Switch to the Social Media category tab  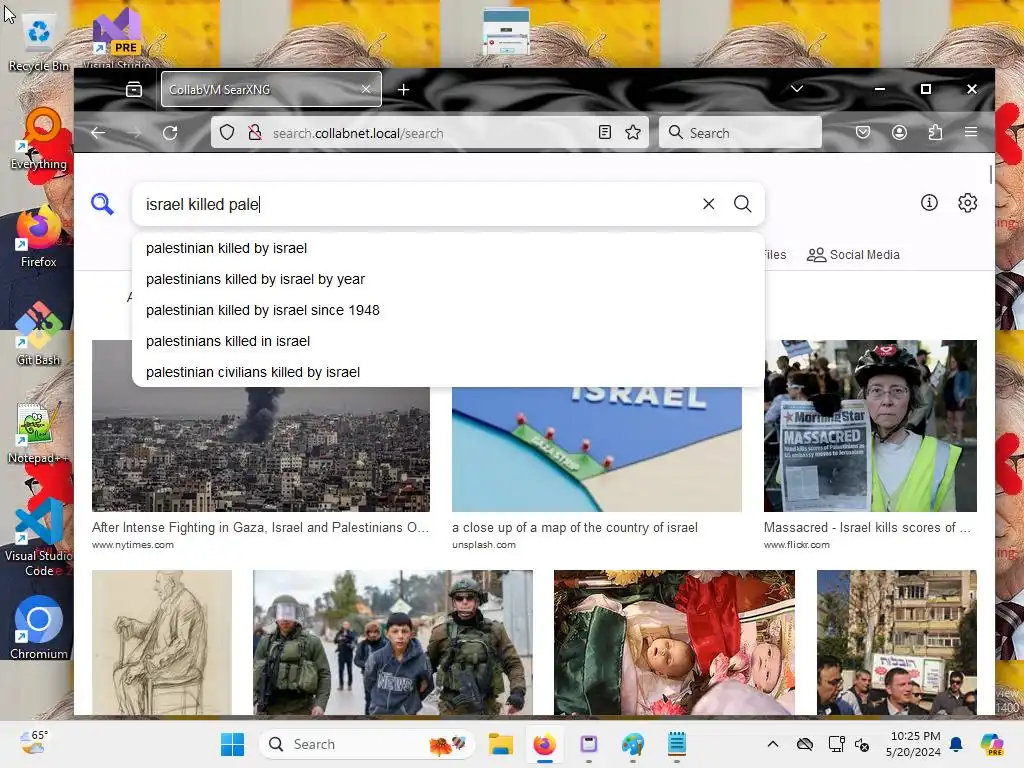coord(854,255)
